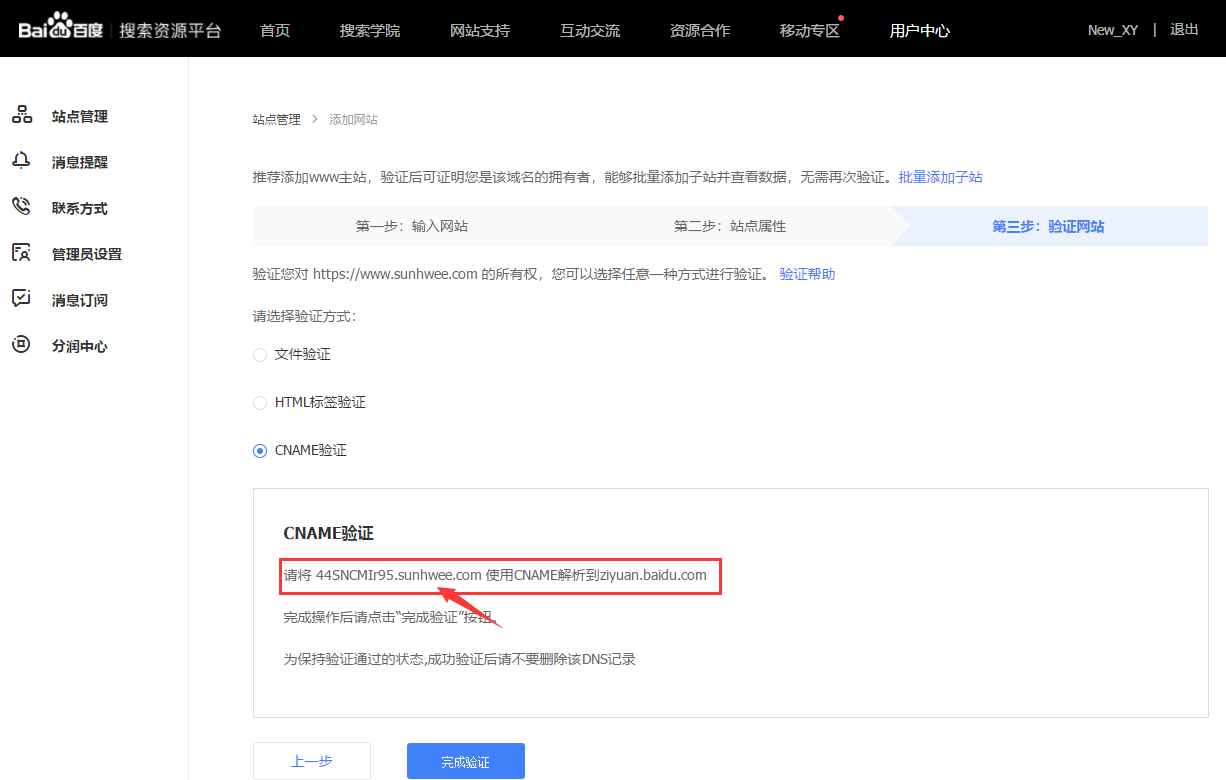Select the 文件验证 radio option

click(x=260, y=354)
